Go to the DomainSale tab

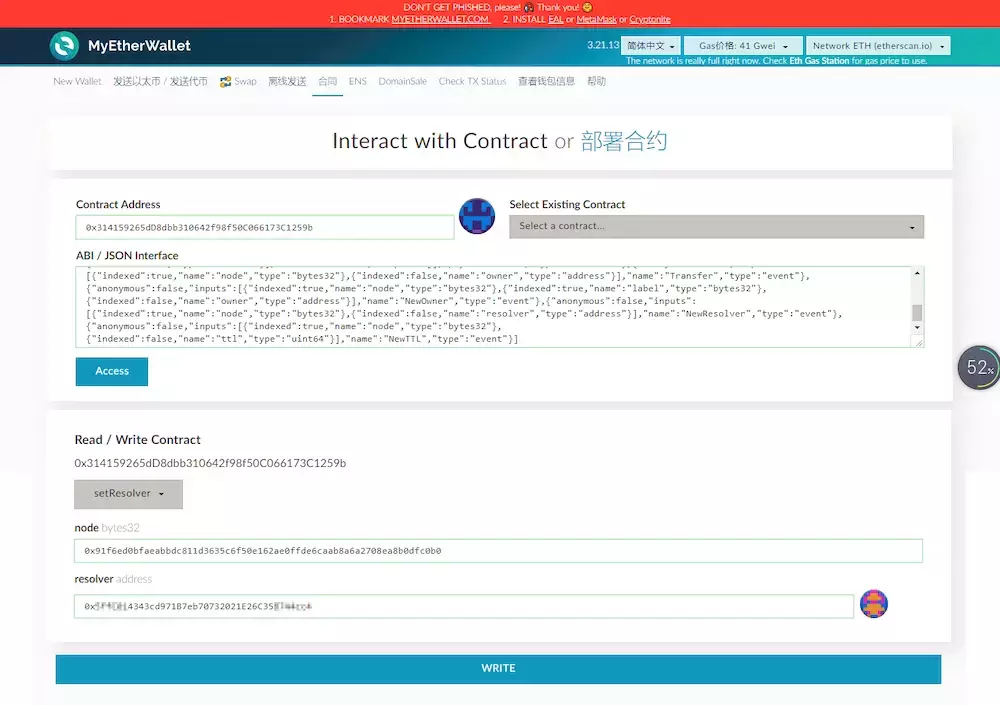[402, 82]
